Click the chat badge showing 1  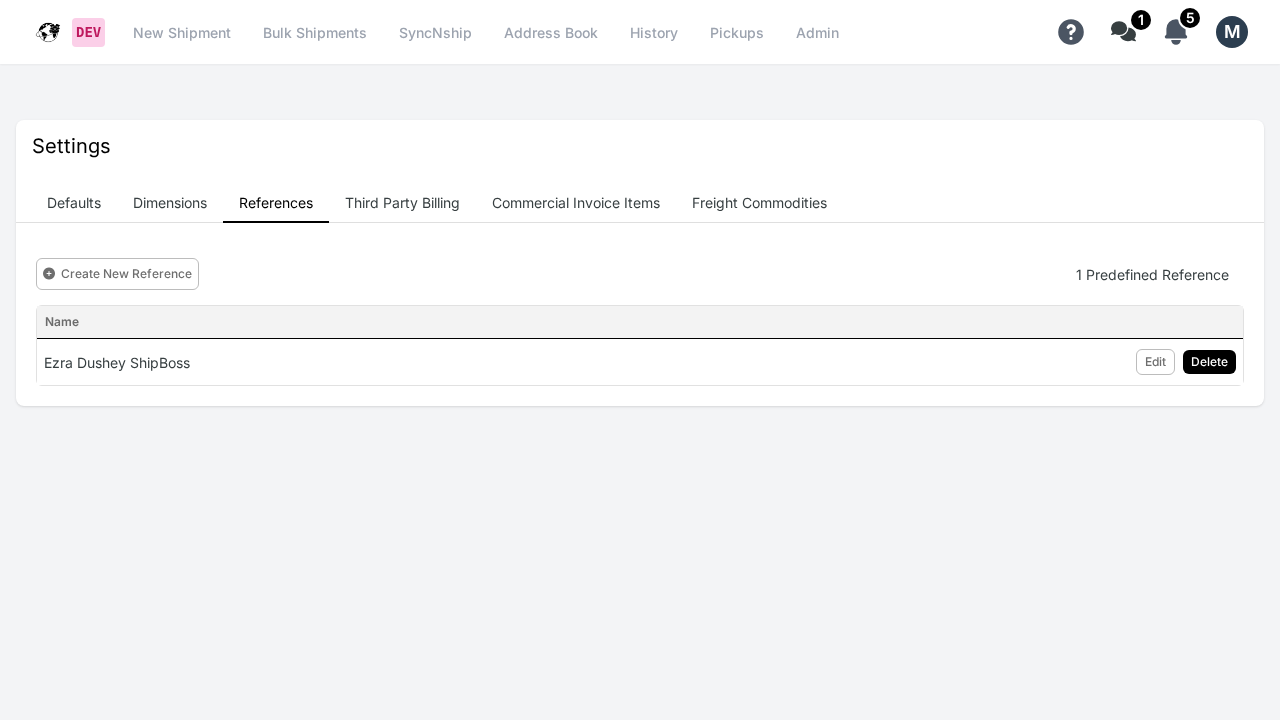tap(1141, 19)
